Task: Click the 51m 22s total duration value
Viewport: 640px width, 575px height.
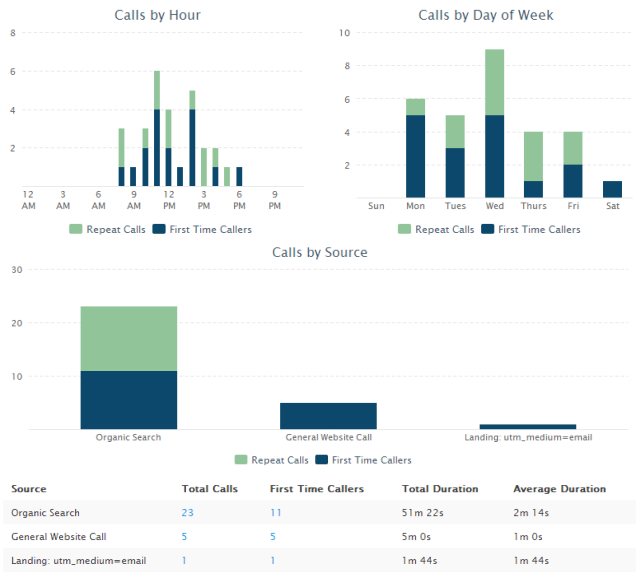Action: pyautogui.click(x=422, y=513)
